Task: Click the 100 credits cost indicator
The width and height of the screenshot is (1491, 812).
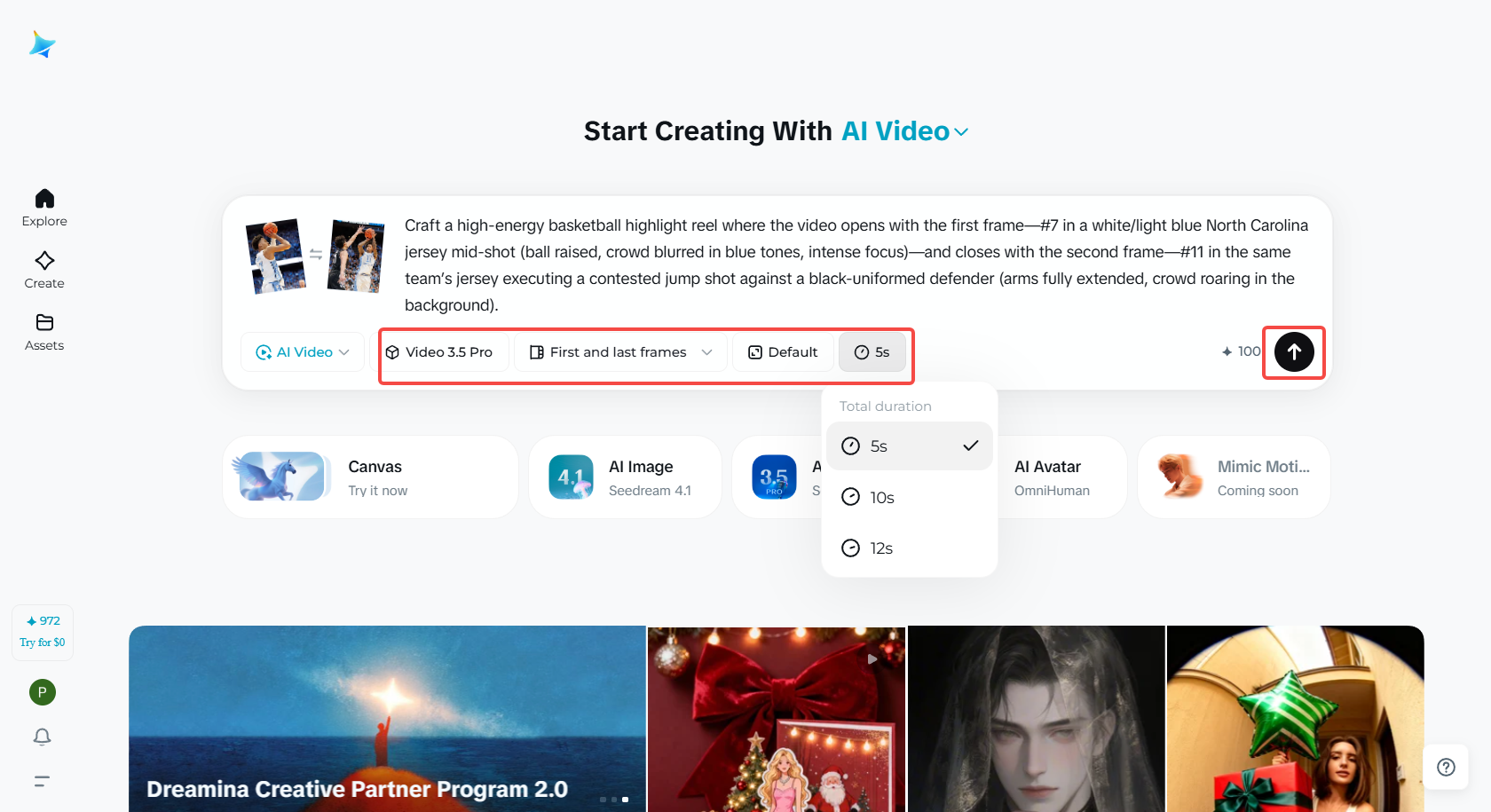Action: click(1241, 351)
